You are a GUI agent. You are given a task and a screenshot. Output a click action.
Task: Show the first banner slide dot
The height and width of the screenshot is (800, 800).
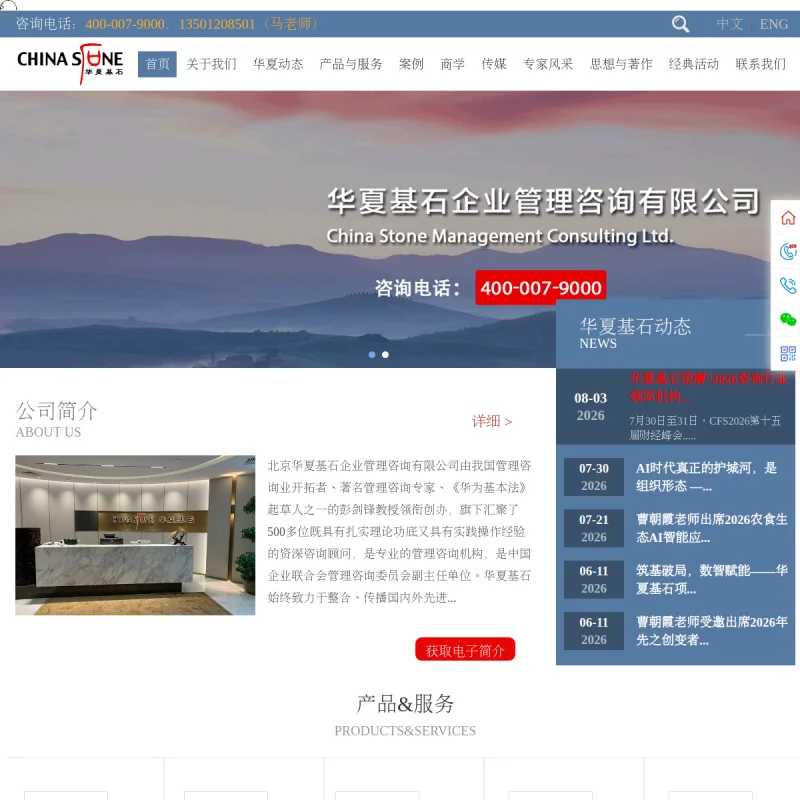click(x=372, y=355)
